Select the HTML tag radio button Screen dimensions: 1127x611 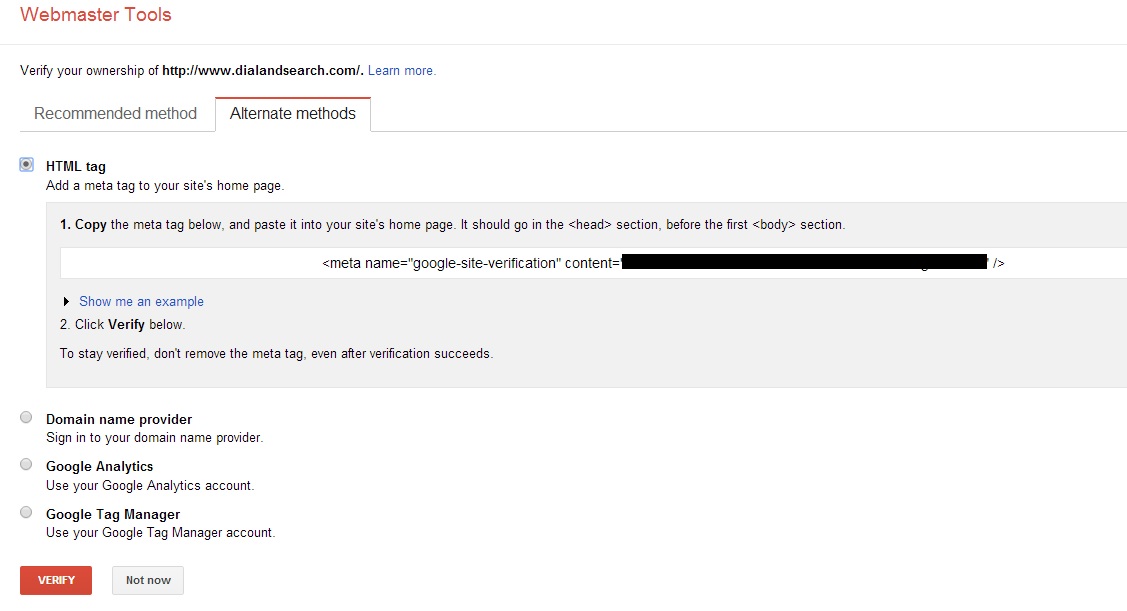click(27, 165)
